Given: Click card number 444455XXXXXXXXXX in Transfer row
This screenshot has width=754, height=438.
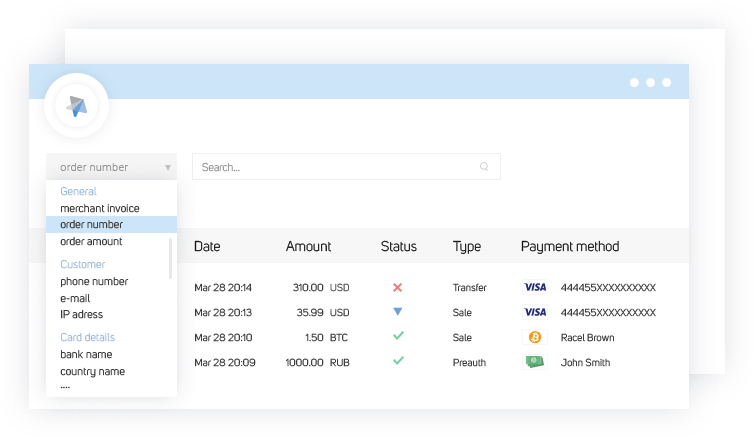Looking at the screenshot, I should [x=608, y=288].
